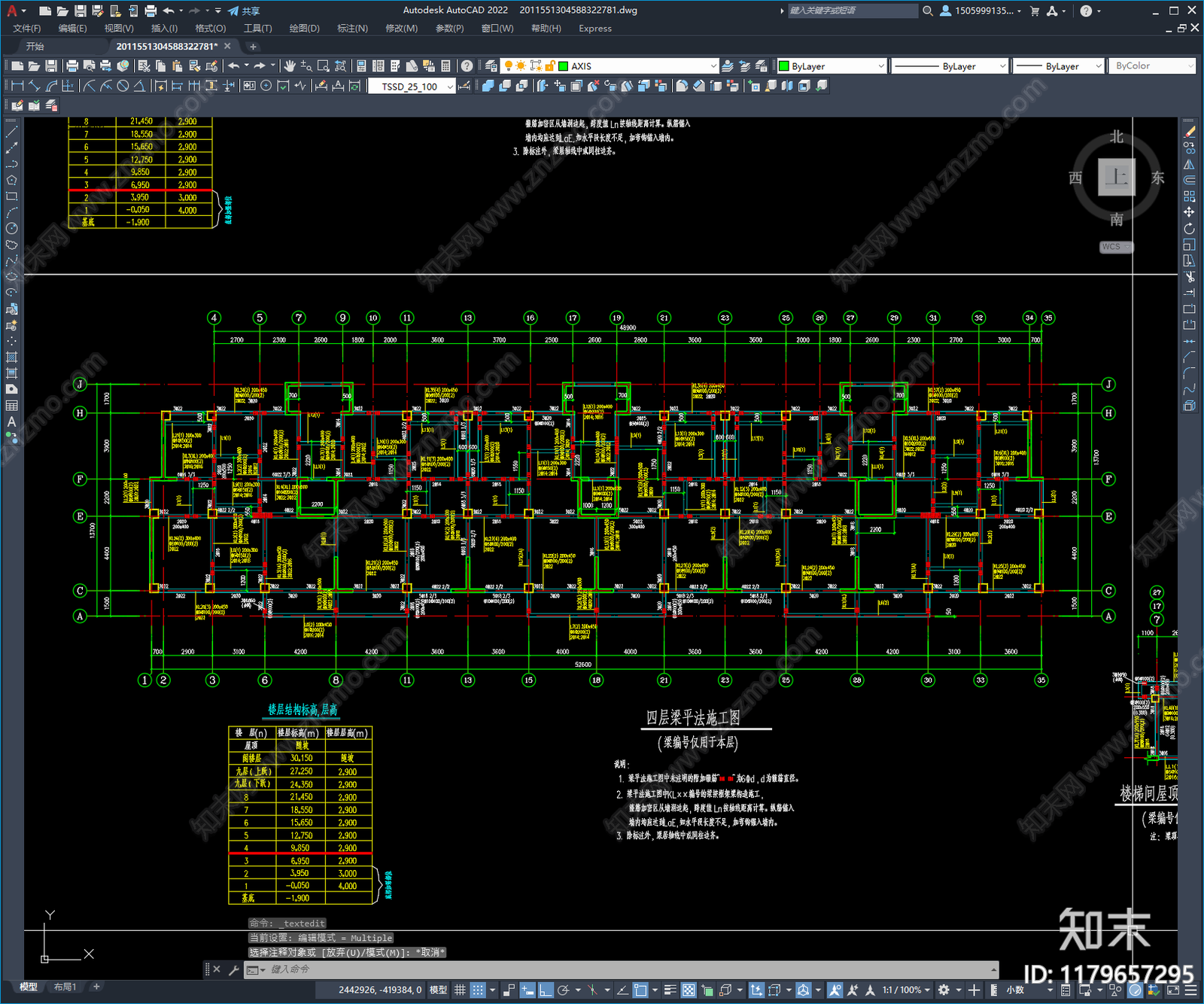Screen dimensions: 1204x1004
Task: Open the Workspace switching gear icon
Action: click(944, 990)
